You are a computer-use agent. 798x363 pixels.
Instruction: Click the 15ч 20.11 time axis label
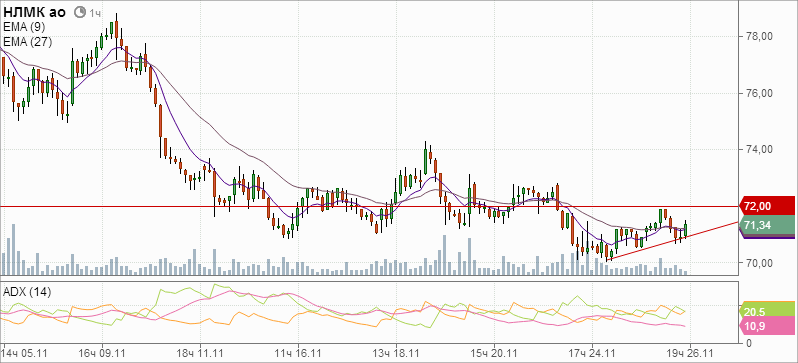tap(494, 352)
